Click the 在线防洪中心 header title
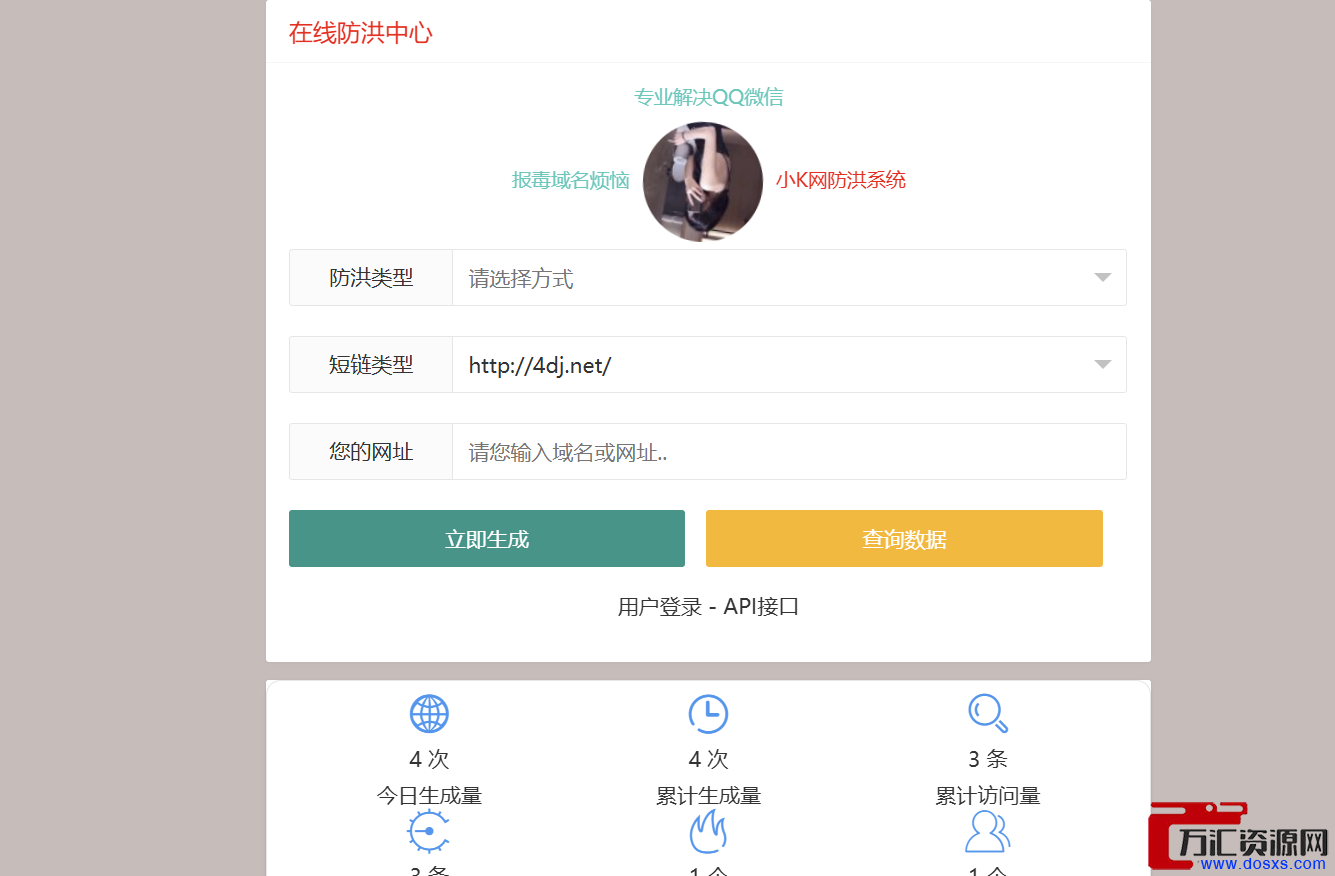The image size is (1335, 876). 360,33
